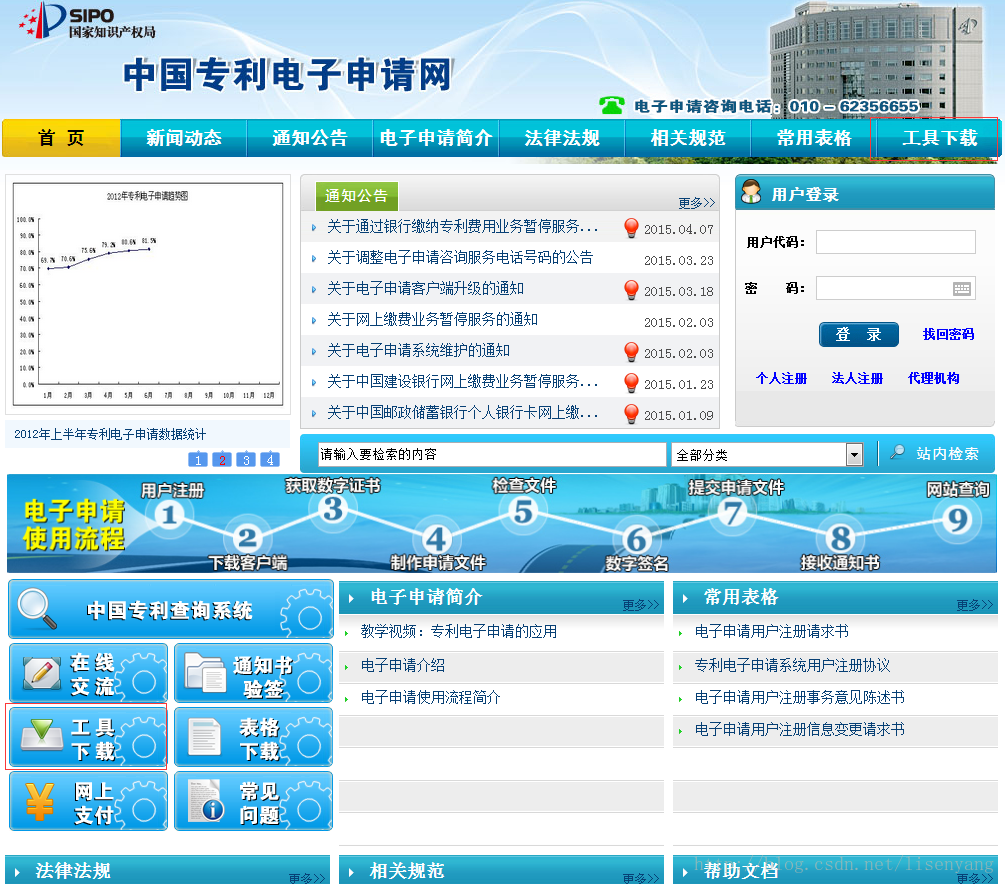Click step 3 获取数字证书 circle
This screenshot has height=884, width=1005.
coord(333,510)
